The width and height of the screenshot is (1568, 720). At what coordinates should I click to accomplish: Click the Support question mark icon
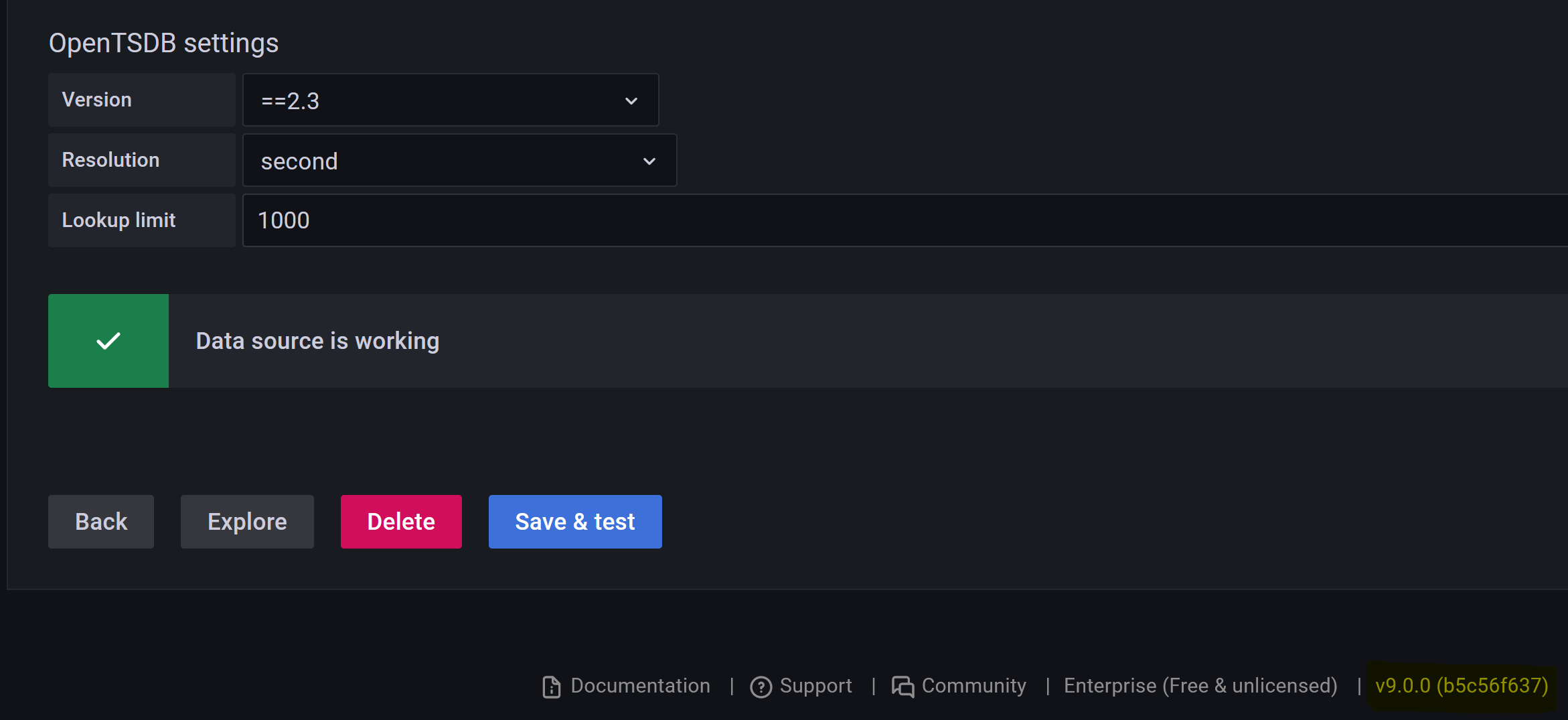click(761, 687)
